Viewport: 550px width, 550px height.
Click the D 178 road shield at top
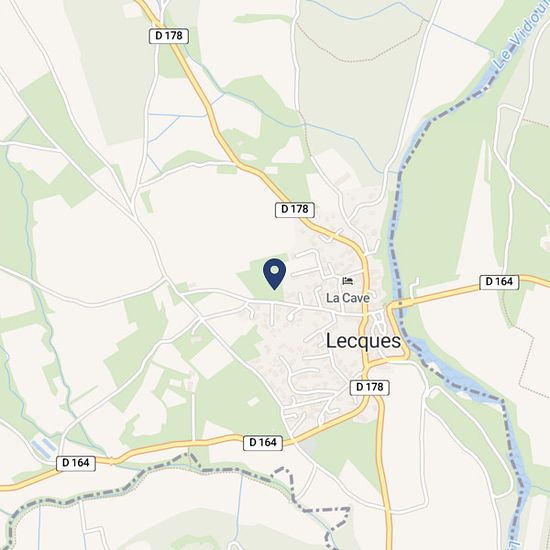click(x=169, y=36)
